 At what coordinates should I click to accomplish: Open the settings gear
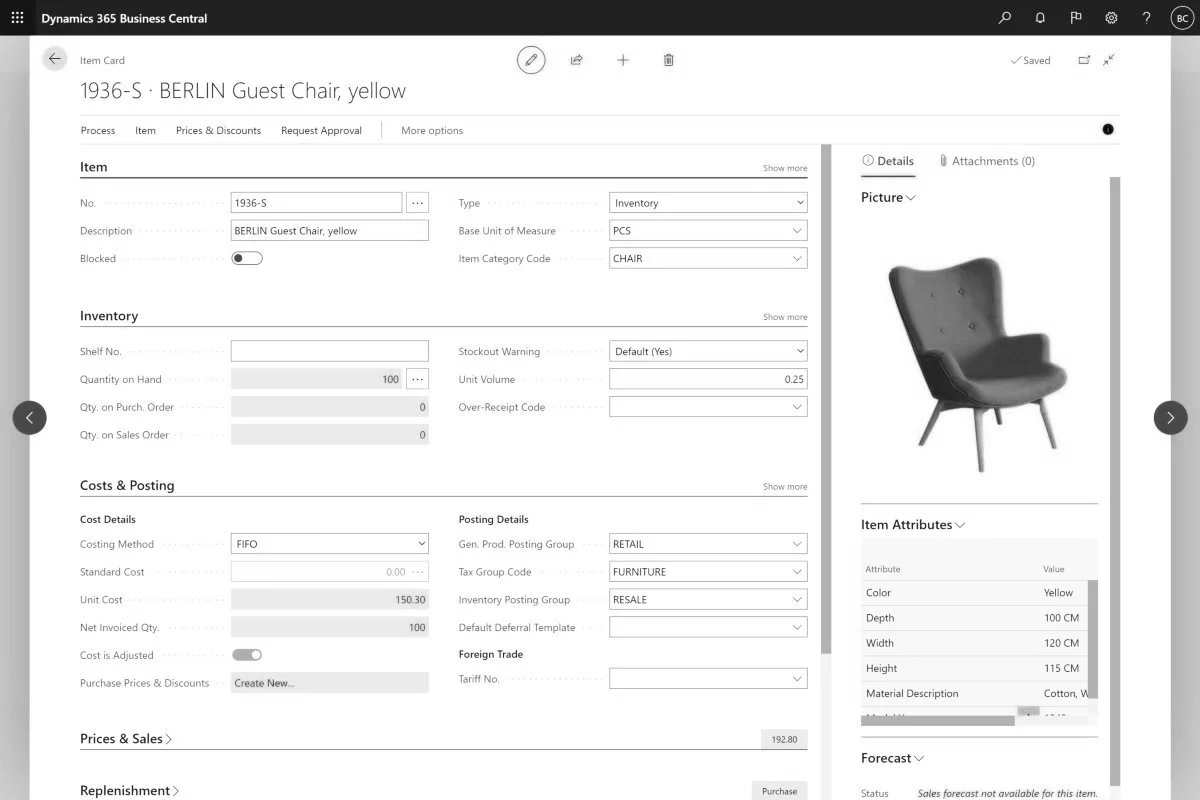(1111, 18)
